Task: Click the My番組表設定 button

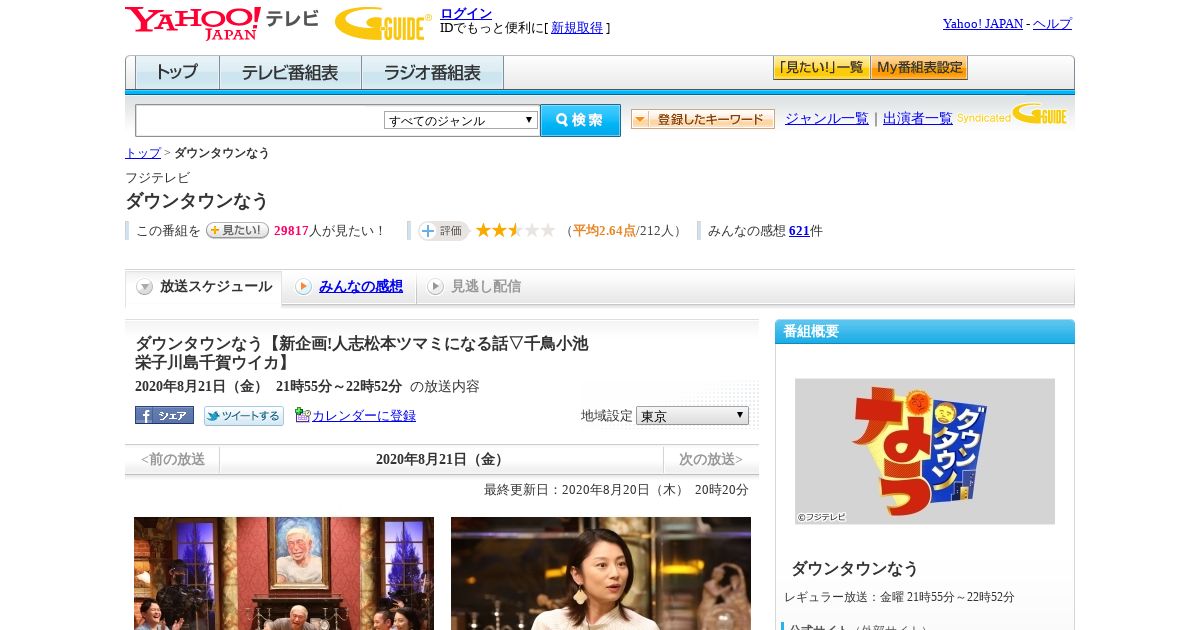Action: pyautogui.click(x=919, y=68)
